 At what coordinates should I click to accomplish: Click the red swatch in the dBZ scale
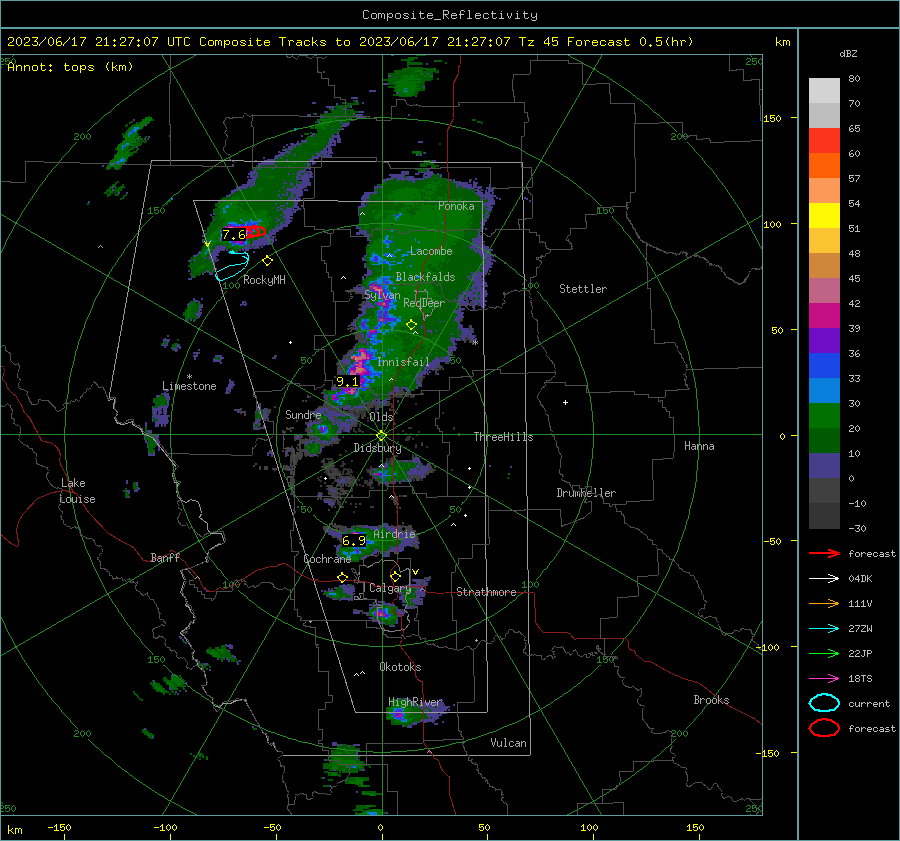[x=824, y=141]
